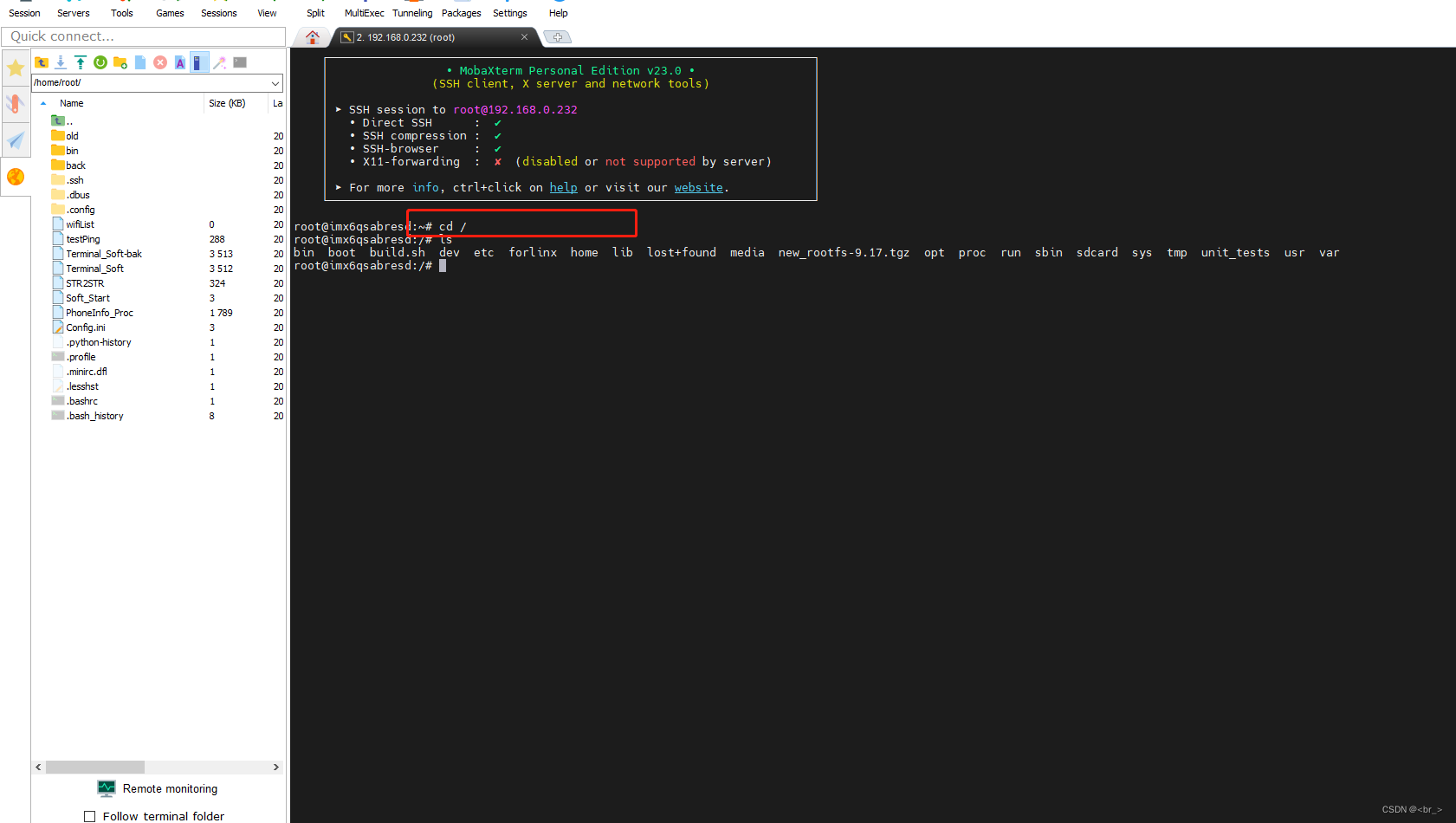This screenshot has width=1456, height=823.
Task: Open the Session menu
Action: click(24, 13)
